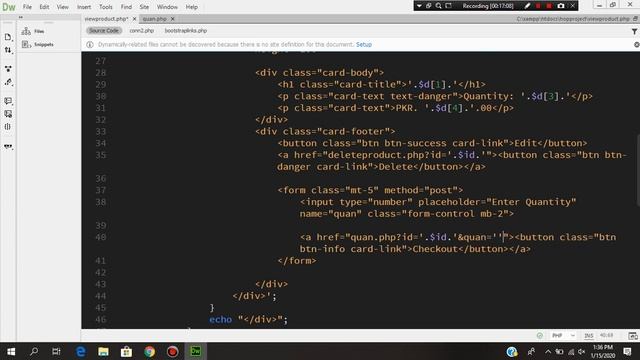Close the quan.php tab
Viewport: 640px width, 360px height.
click(172, 19)
